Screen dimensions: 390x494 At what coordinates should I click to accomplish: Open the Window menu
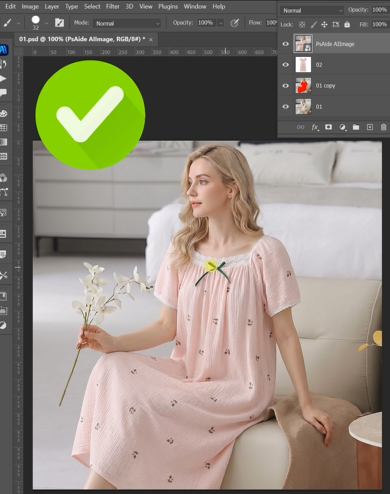click(195, 6)
